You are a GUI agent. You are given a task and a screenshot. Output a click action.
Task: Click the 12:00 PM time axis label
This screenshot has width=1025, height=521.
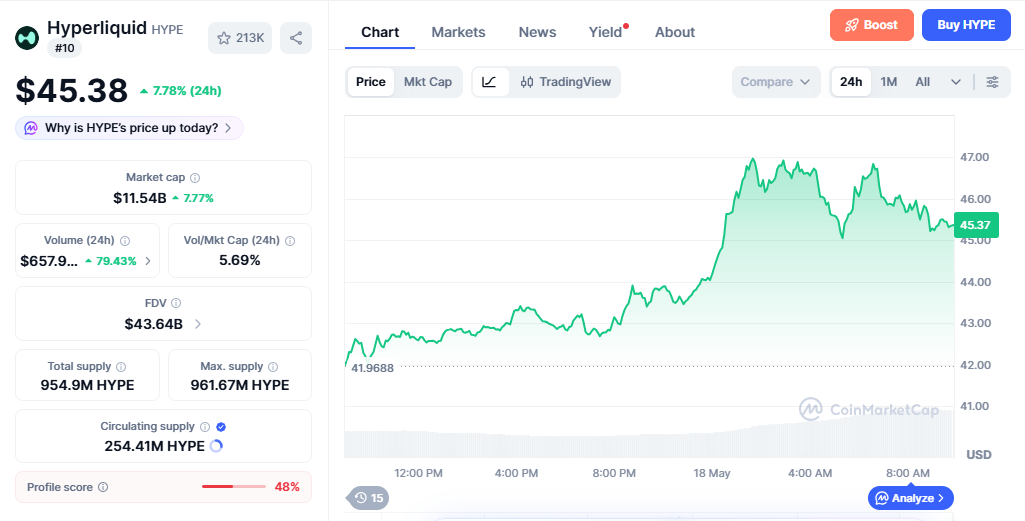(x=418, y=473)
